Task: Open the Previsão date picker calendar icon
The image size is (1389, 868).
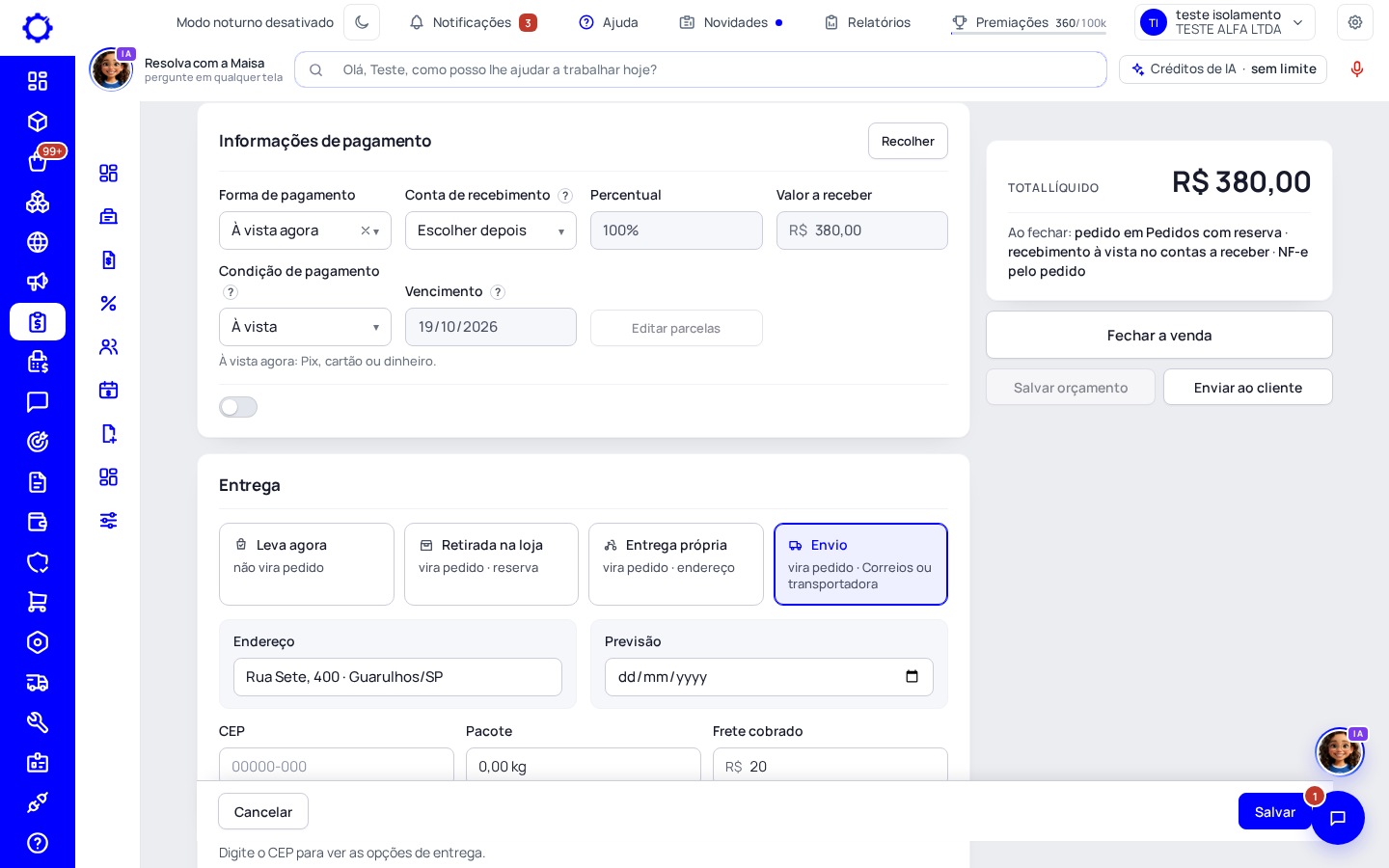Action: [912, 677]
